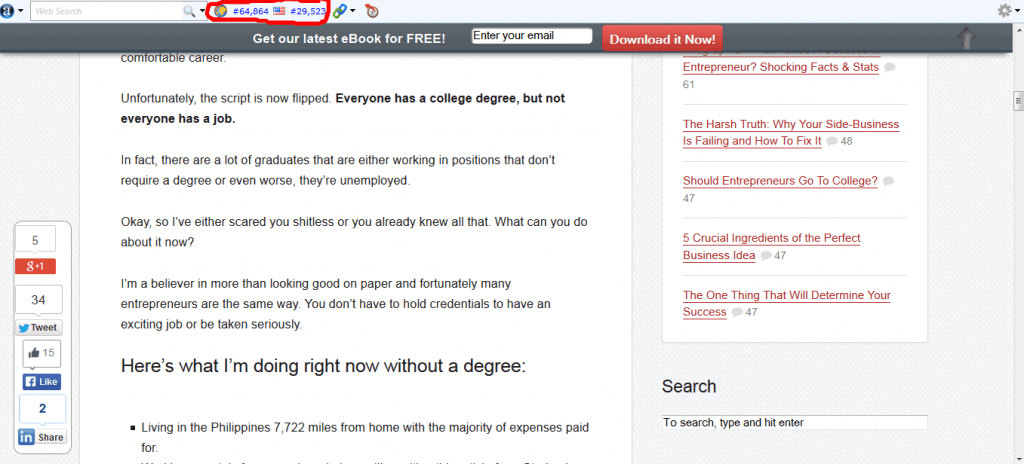1024x464 pixels.
Task: Click comment bubble after Shocking Facts & Stats
Action: coord(889,67)
